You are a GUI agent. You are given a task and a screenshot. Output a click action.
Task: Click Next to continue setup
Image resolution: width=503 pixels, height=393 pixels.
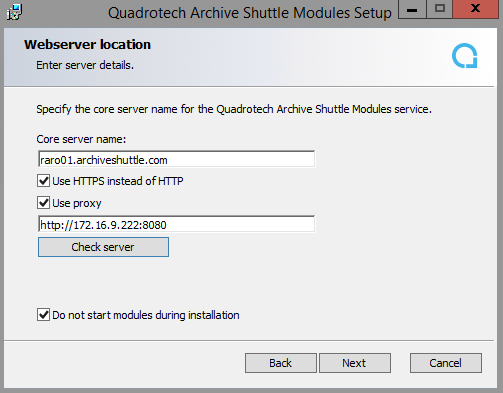tap(355, 363)
